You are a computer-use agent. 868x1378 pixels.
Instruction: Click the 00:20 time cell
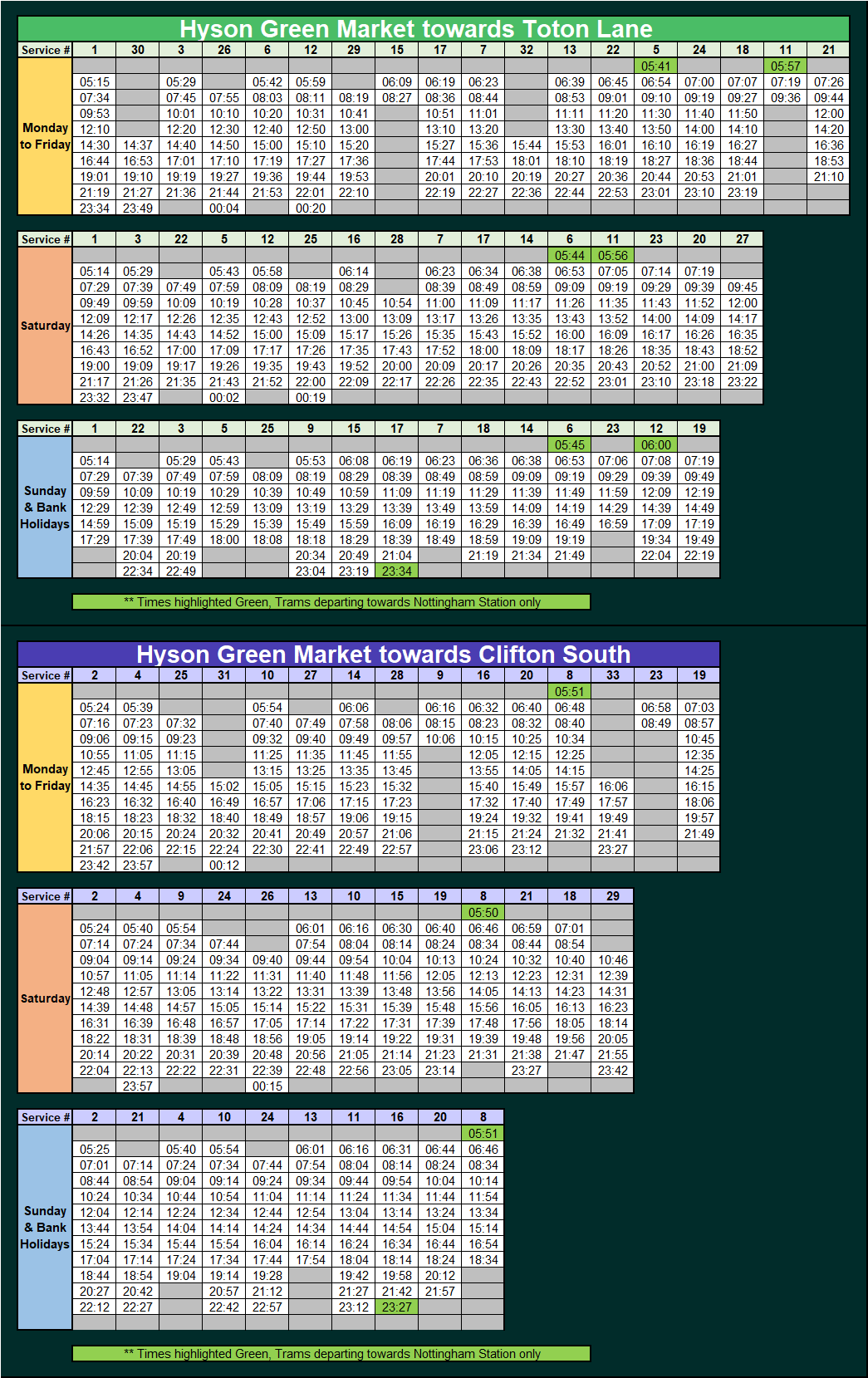tap(311, 208)
